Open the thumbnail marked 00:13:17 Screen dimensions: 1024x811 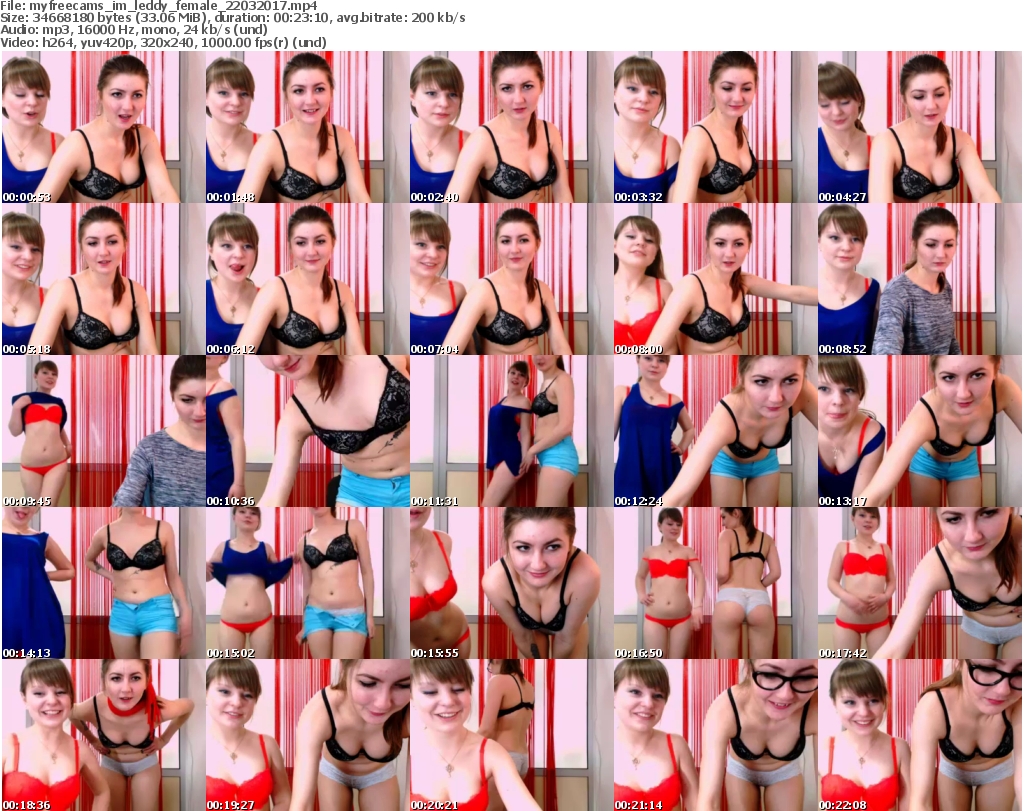(x=920, y=431)
